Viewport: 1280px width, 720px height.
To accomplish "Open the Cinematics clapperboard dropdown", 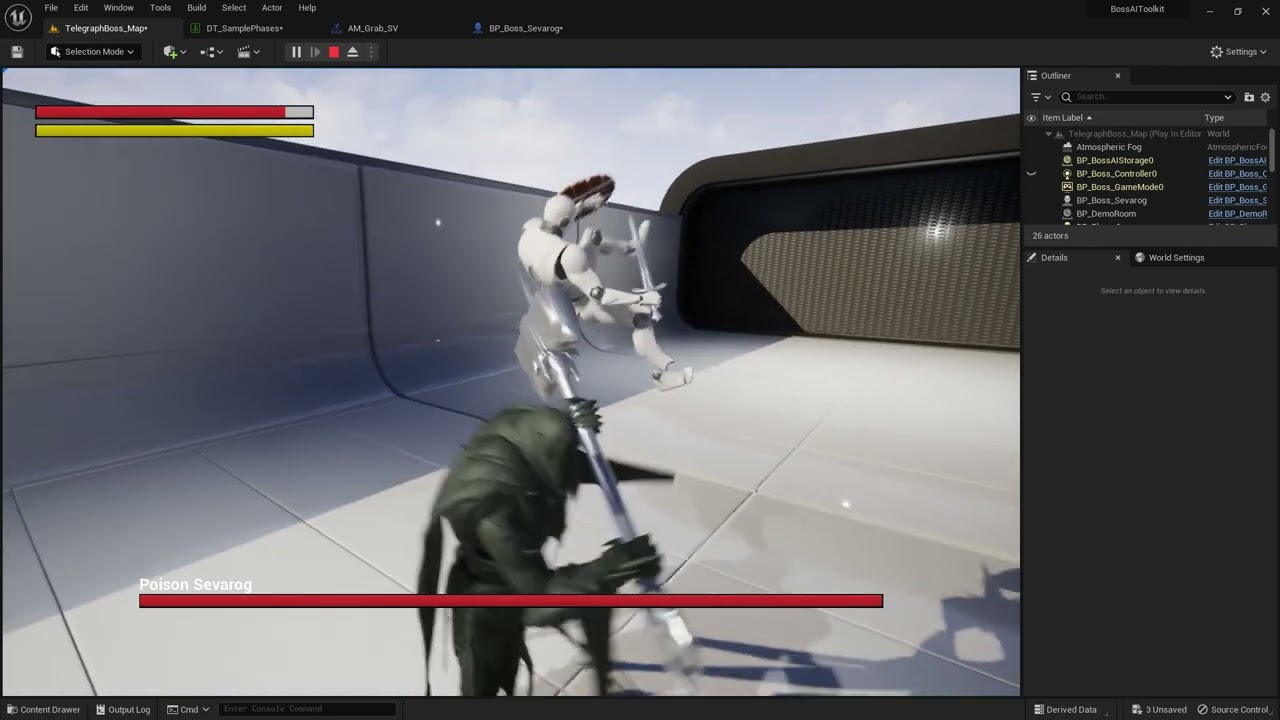I will pos(249,52).
